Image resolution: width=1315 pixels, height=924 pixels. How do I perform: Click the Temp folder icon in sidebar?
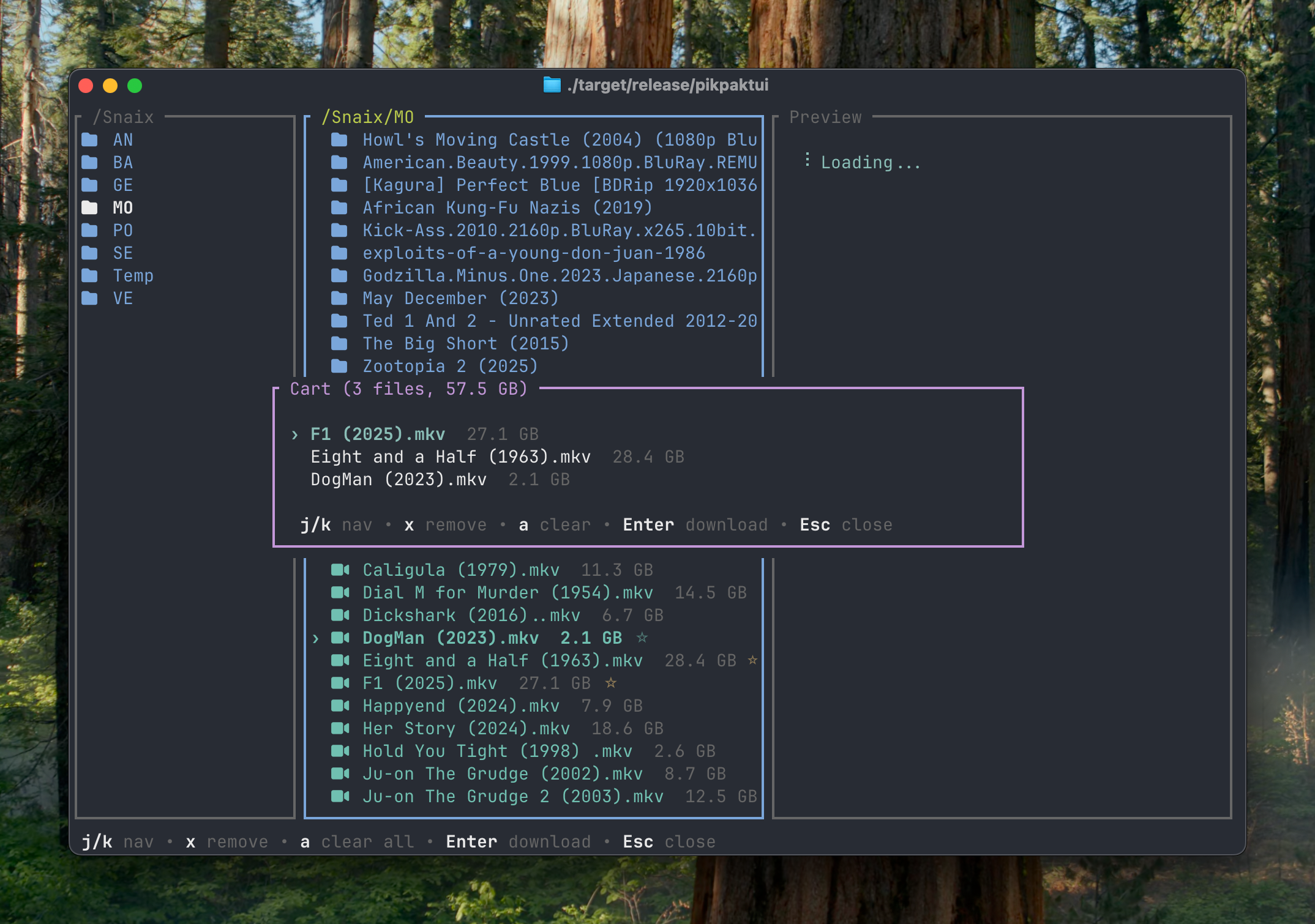90,276
